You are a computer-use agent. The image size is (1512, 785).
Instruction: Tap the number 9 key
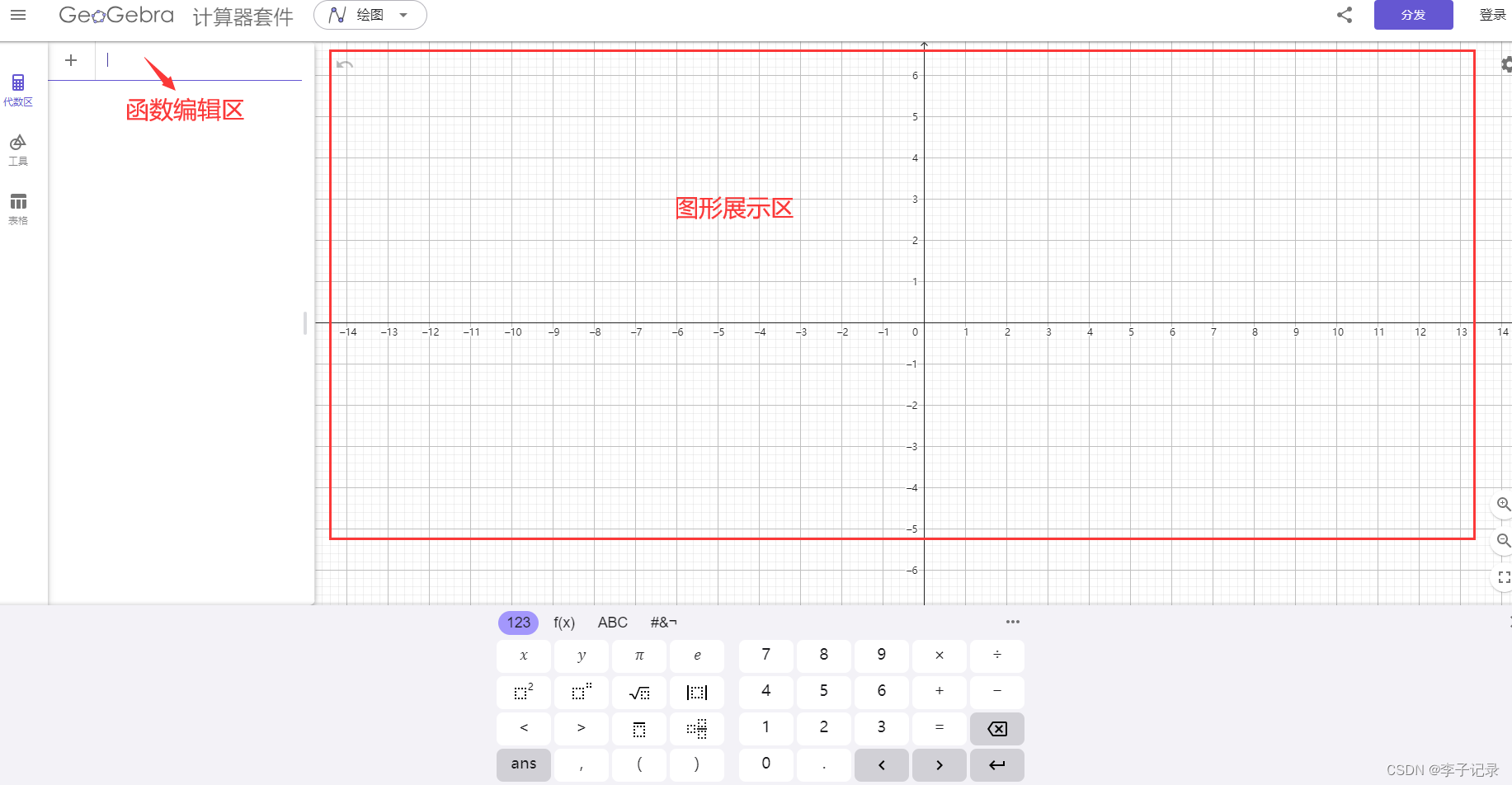click(x=882, y=656)
